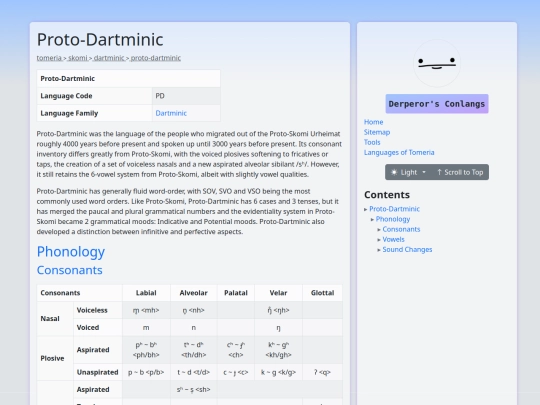Select the <mh> labial nasal cell
Screen dimensions: 540x405
coord(146,310)
